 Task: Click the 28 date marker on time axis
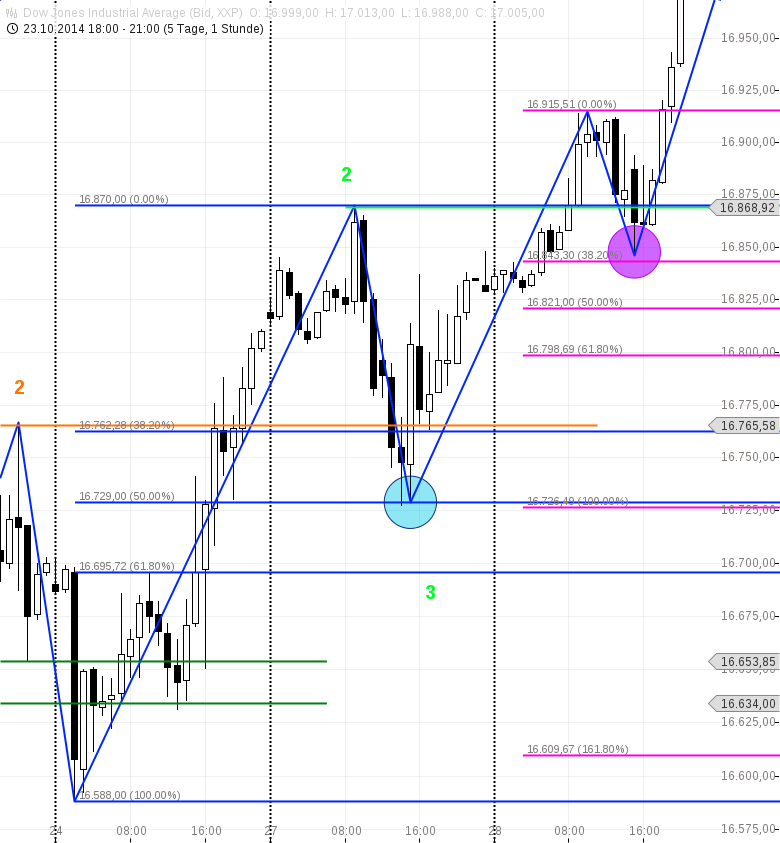coord(494,831)
